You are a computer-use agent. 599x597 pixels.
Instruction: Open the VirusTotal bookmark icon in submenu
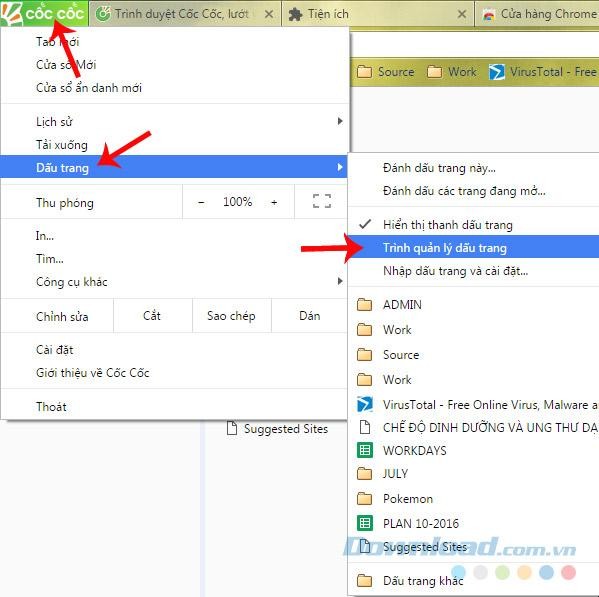[x=364, y=404]
